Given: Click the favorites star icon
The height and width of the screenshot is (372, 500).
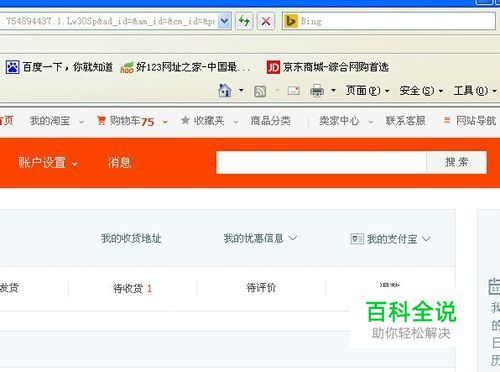Looking at the screenshot, I should click(x=185, y=120).
